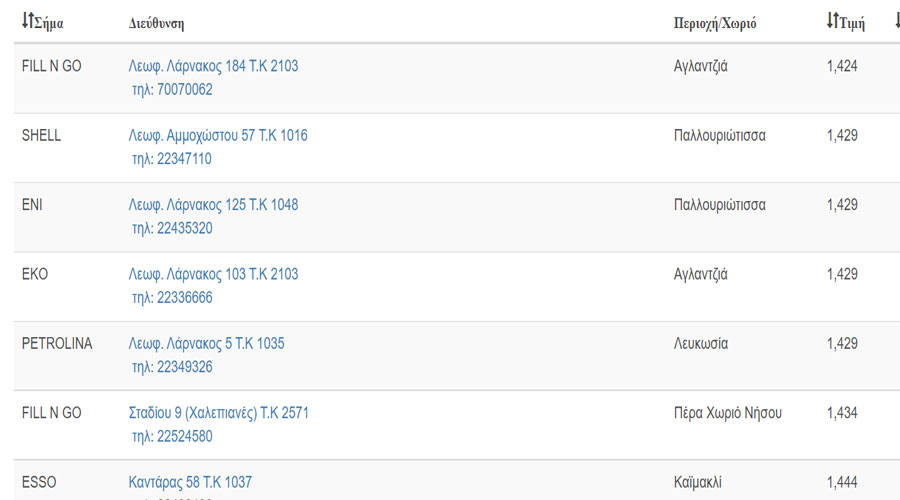Click the Λευκωσία area cell

click(x=701, y=344)
